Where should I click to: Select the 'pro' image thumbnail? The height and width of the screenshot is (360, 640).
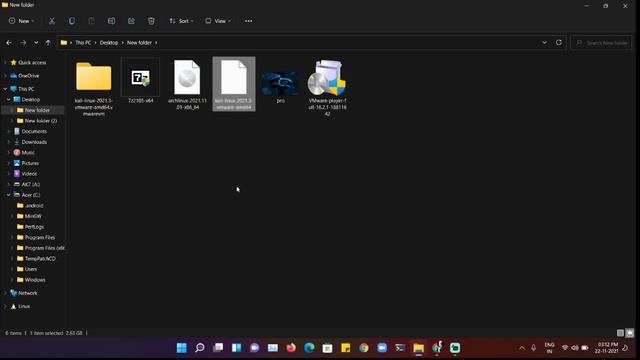[280, 86]
